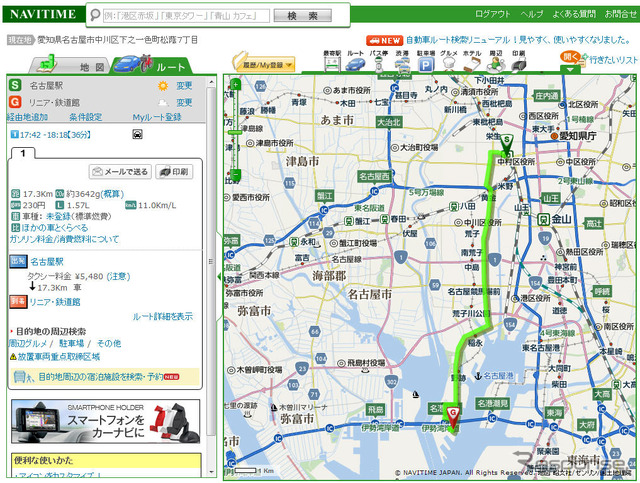
Task: Click the search keyword input field
Action: [x=186, y=16]
